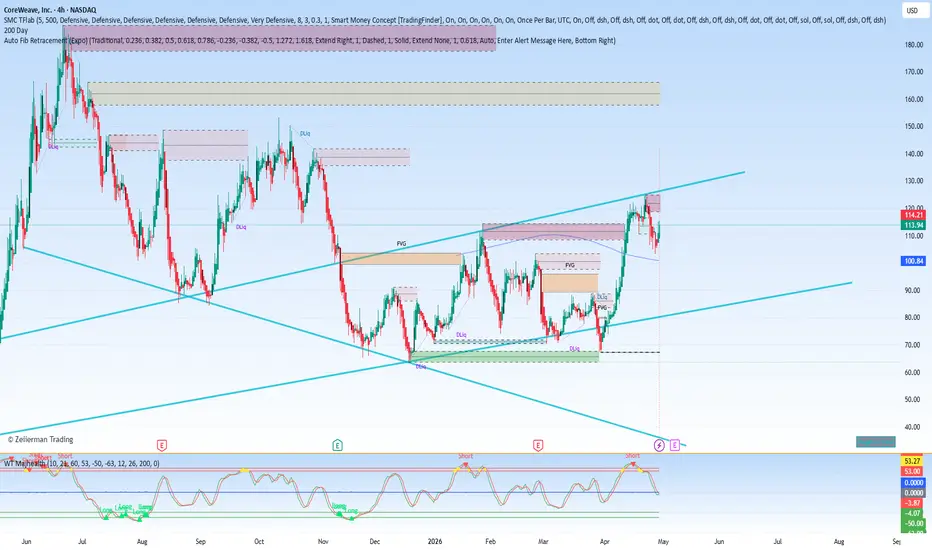Click the yellow 53.27 oscillator value label

coord(912,461)
